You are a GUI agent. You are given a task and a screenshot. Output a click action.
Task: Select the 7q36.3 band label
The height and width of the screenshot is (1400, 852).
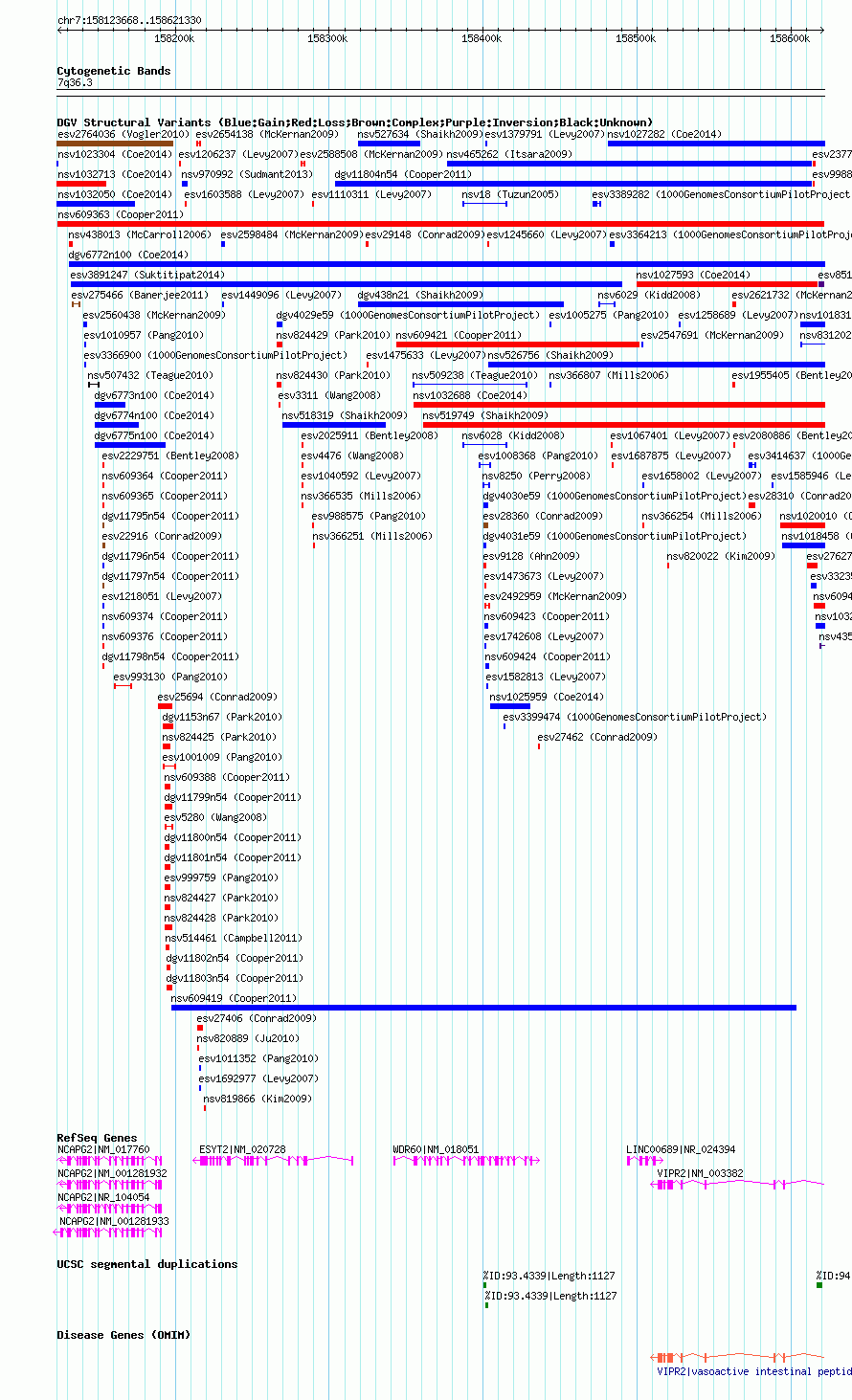(75, 82)
